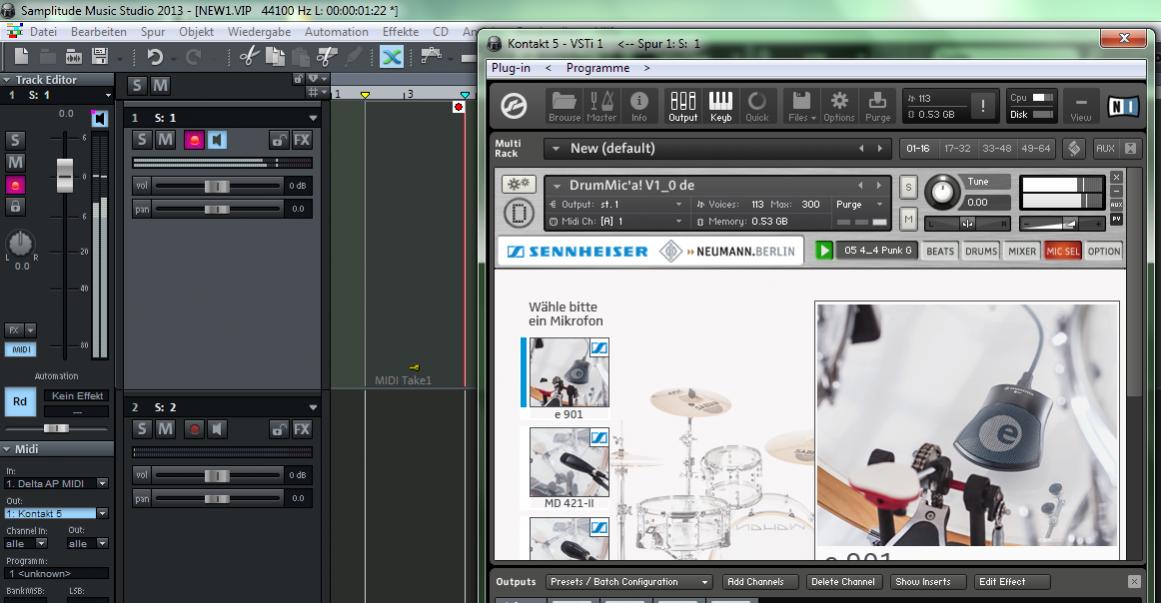Viewport: 1161px width, 603px height.
Task: Create new project file icon
Action: click(21, 56)
